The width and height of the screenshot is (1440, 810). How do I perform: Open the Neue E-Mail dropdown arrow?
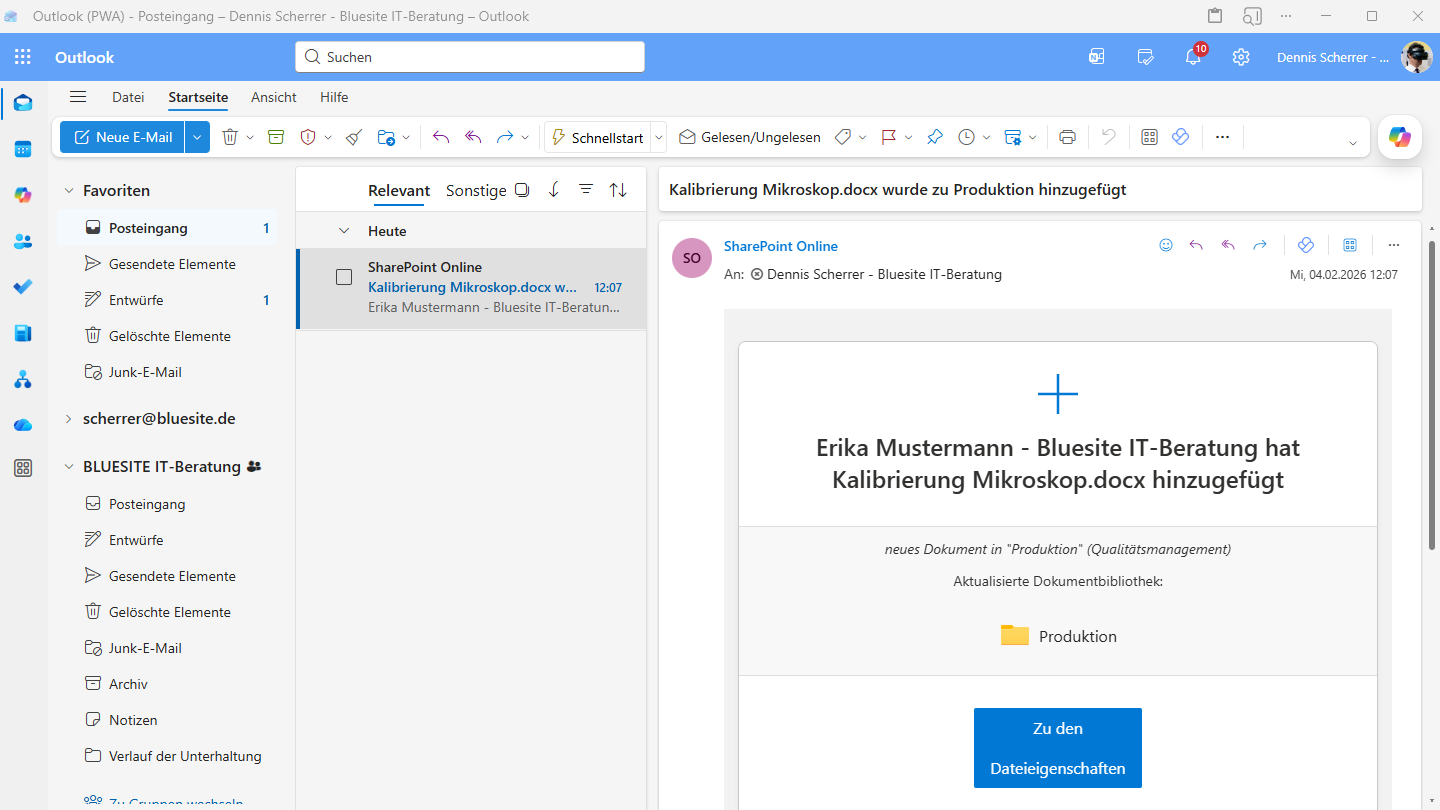(197, 137)
